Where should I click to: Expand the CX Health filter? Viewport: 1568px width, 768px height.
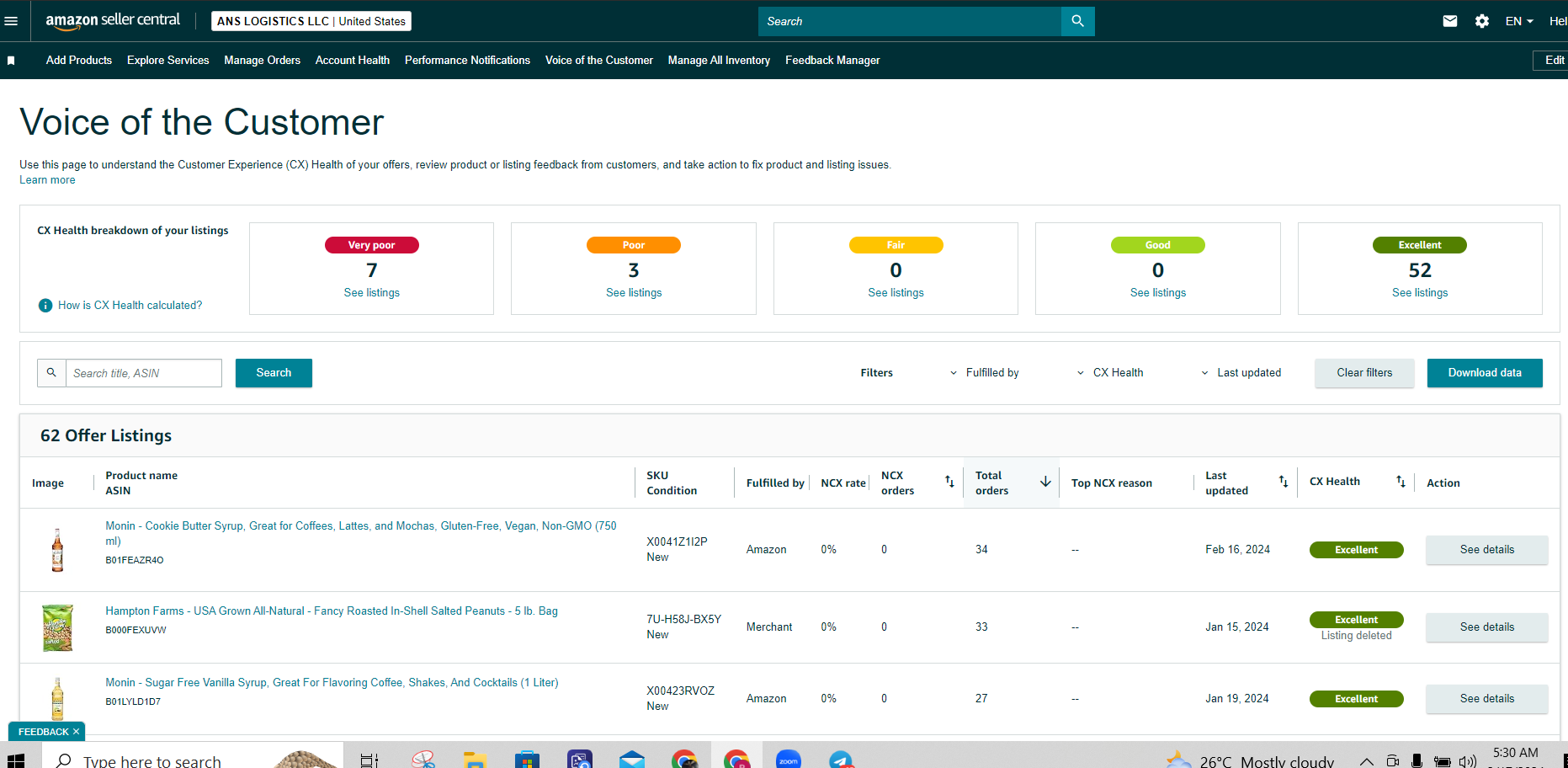click(1110, 373)
